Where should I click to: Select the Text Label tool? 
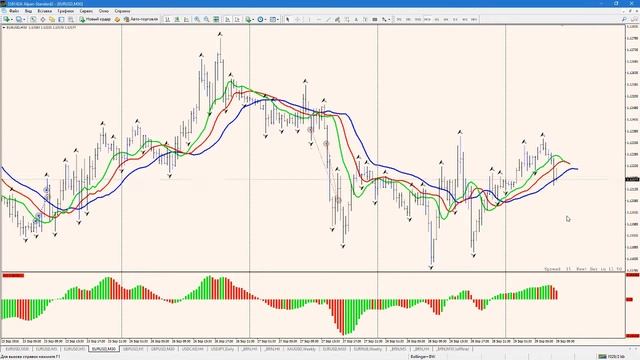pyautogui.click(x=365, y=19)
